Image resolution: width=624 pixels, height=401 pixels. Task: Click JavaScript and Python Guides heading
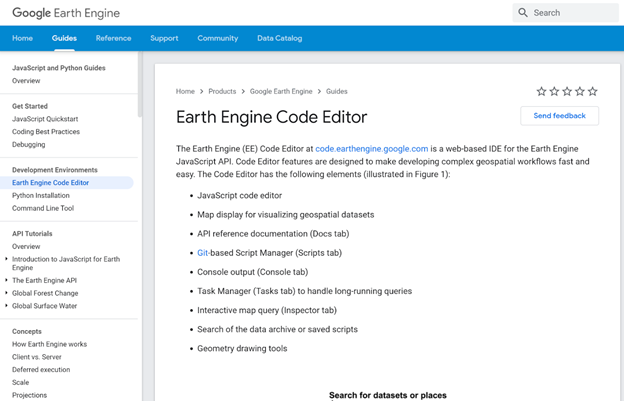pyautogui.click(x=58, y=68)
